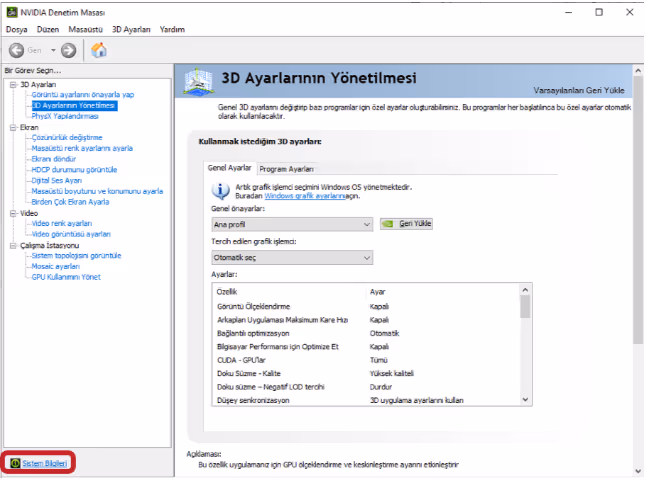Select Video görüntüsü ayarları
The height and width of the screenshot is (480, 646).
click(x=71, y=234)
